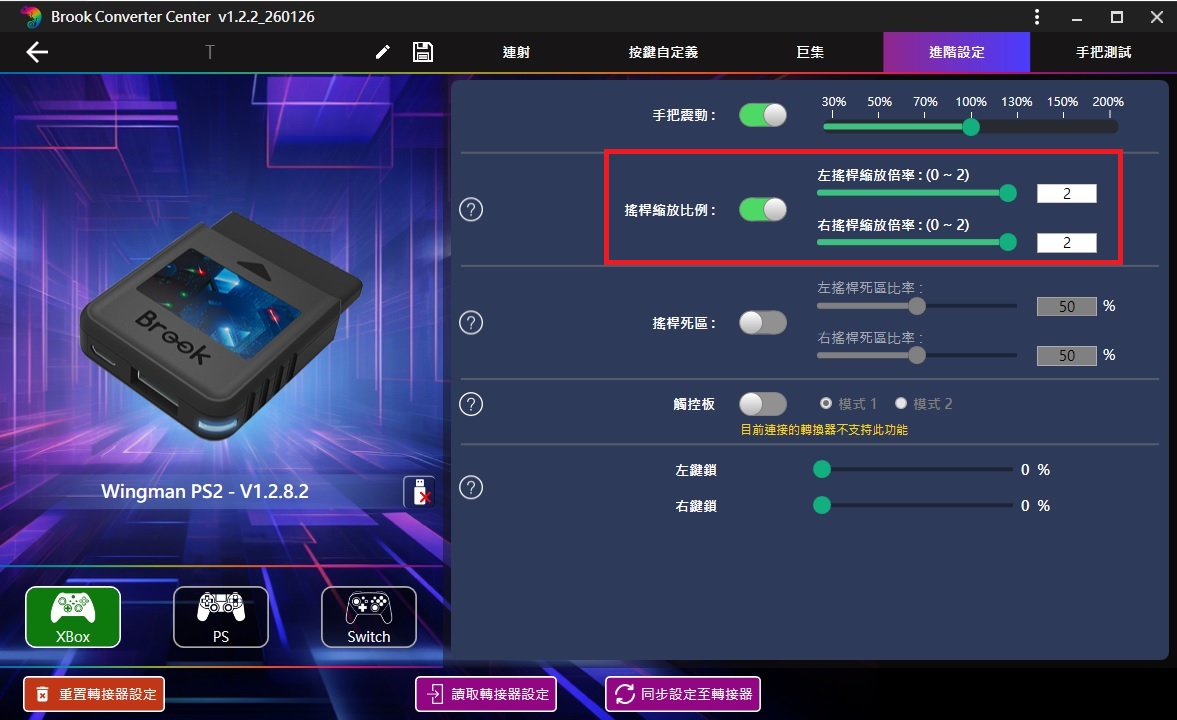Click the help icon beside 觸控板
The width and height of the screenshot is (1177, 720).
[x=471, y=404]
